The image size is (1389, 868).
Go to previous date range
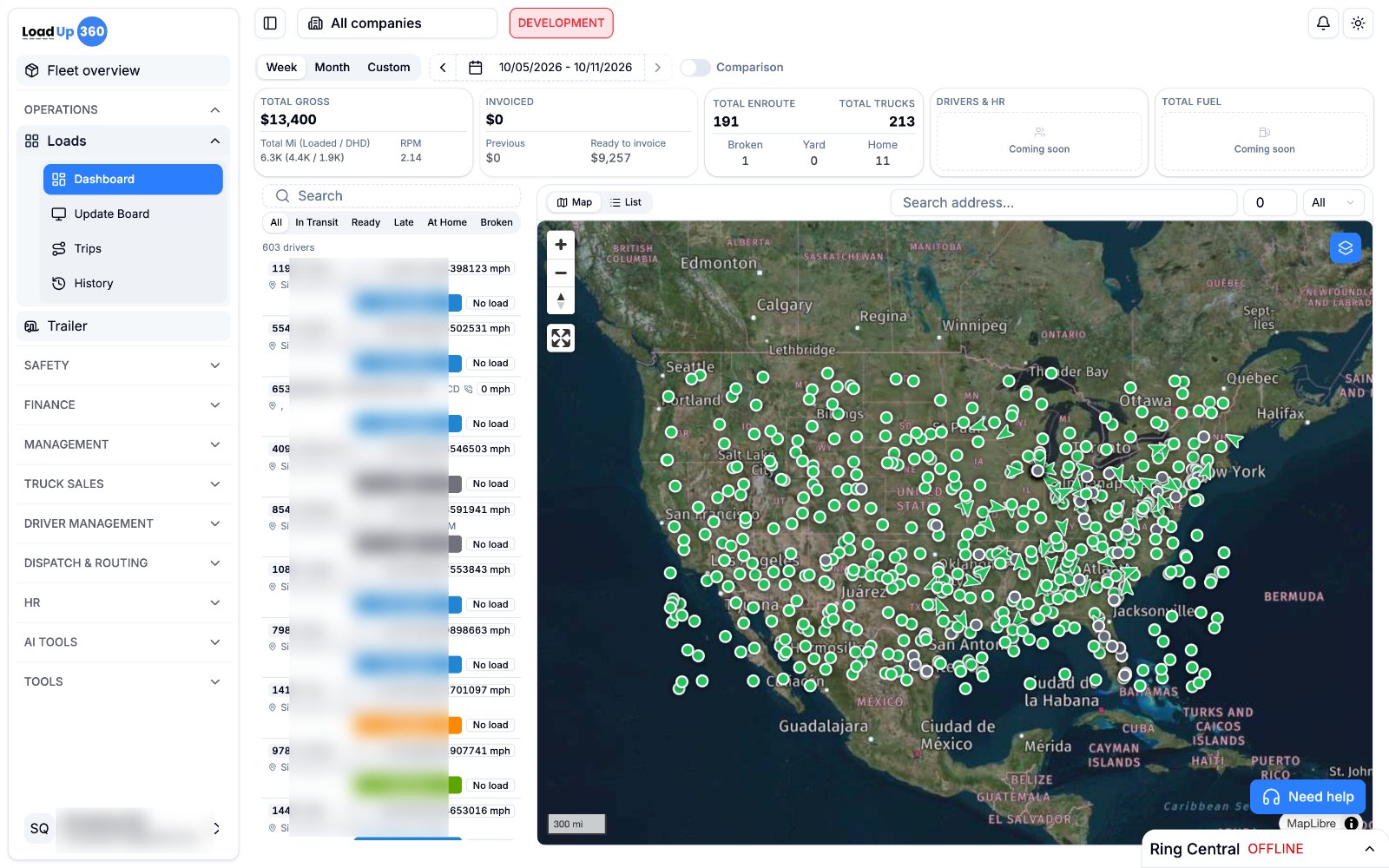coord(443,68)
